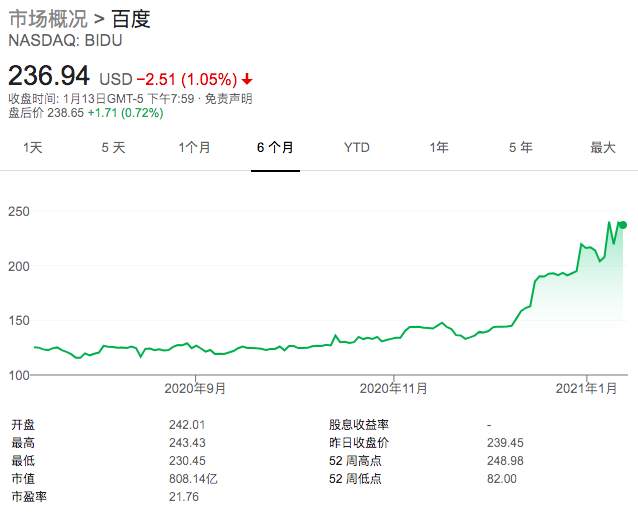This screenshot has height=521, width=638.
Task: Open the 免责声明 disclaimer link
Action: tap(228, 99)
